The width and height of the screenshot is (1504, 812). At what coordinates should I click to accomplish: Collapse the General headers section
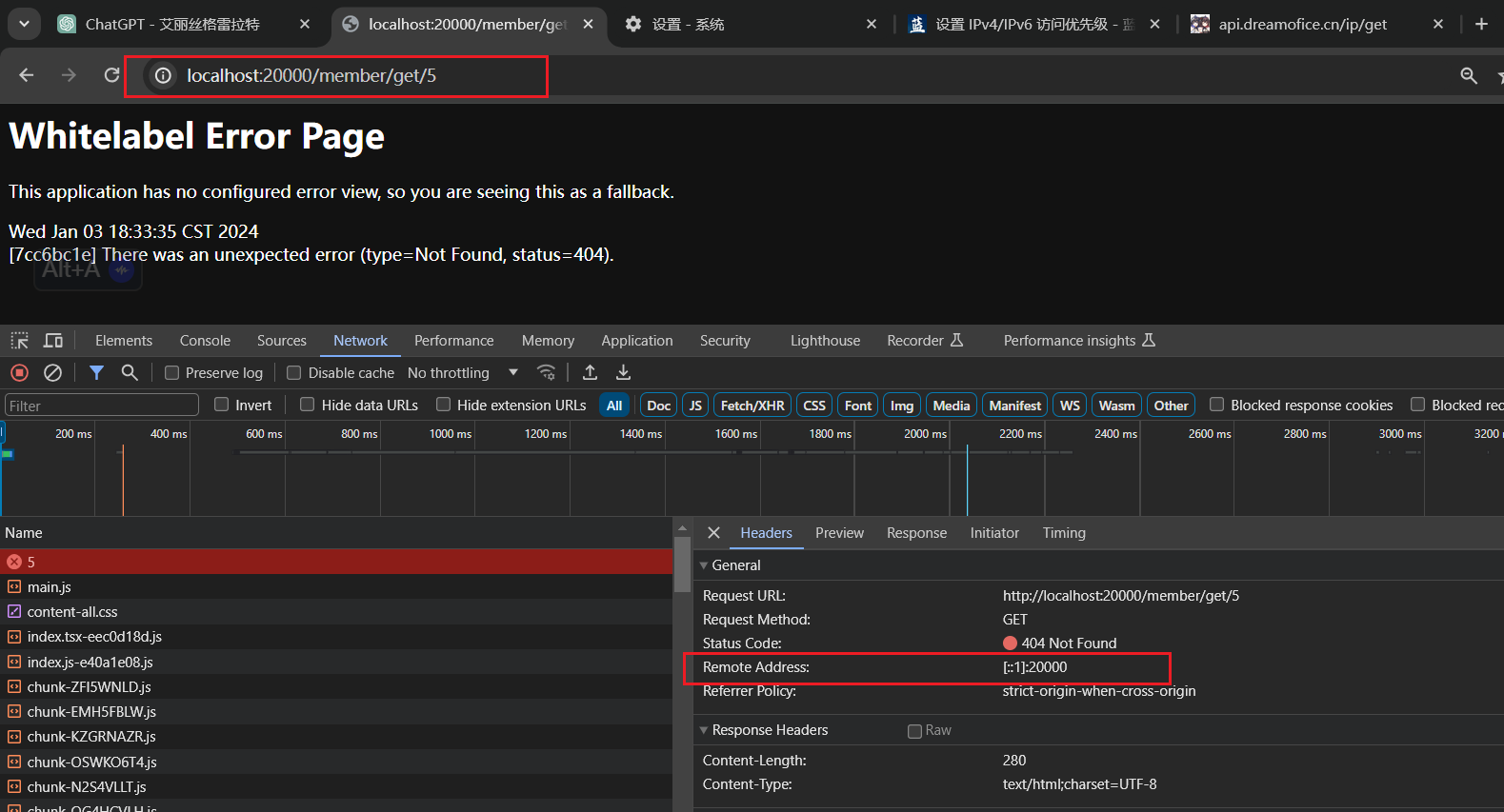pos(704,565)
